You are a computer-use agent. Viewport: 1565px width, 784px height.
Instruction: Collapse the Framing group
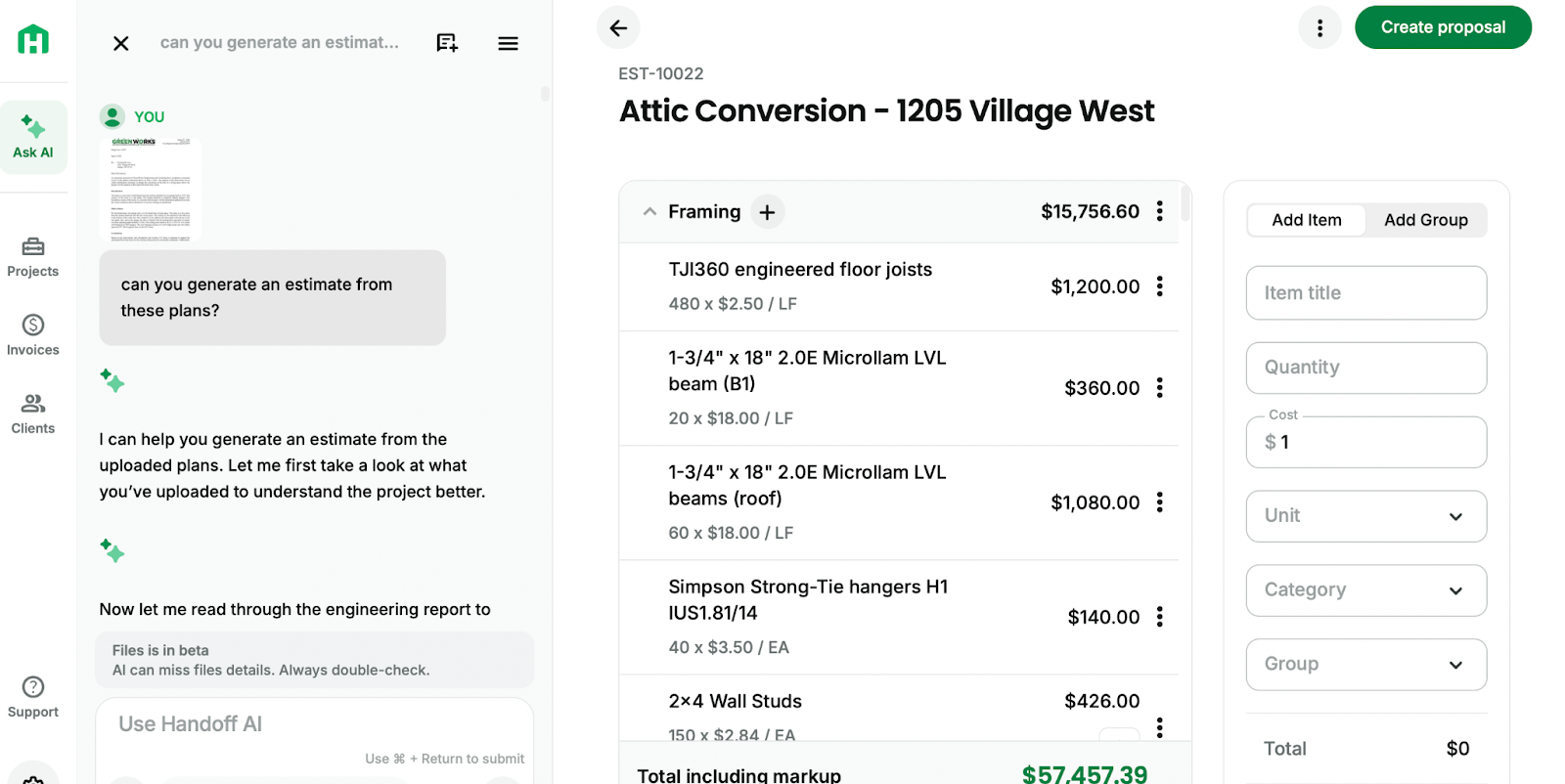(x=649, y=212)
